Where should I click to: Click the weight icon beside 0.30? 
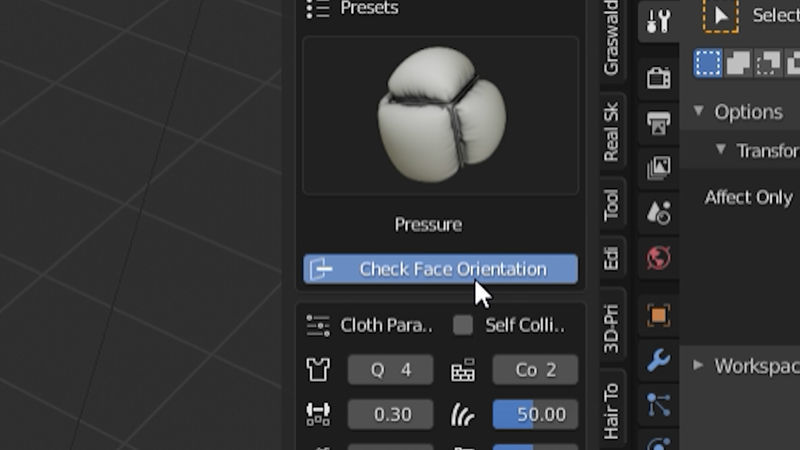point(318,414)
